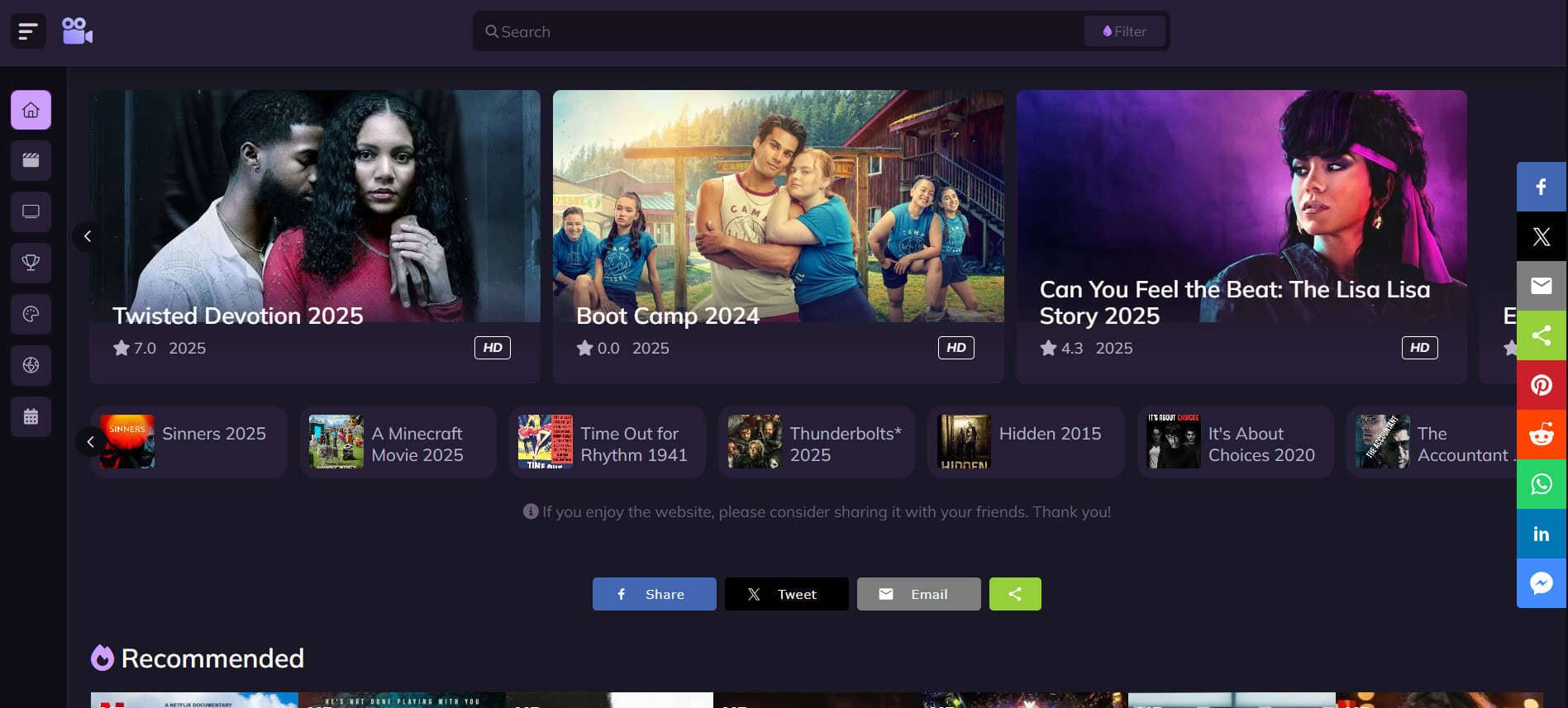1568x708 pixels.
Task: Share on Pinterest via floating side bar
Action: (1542, 385)
